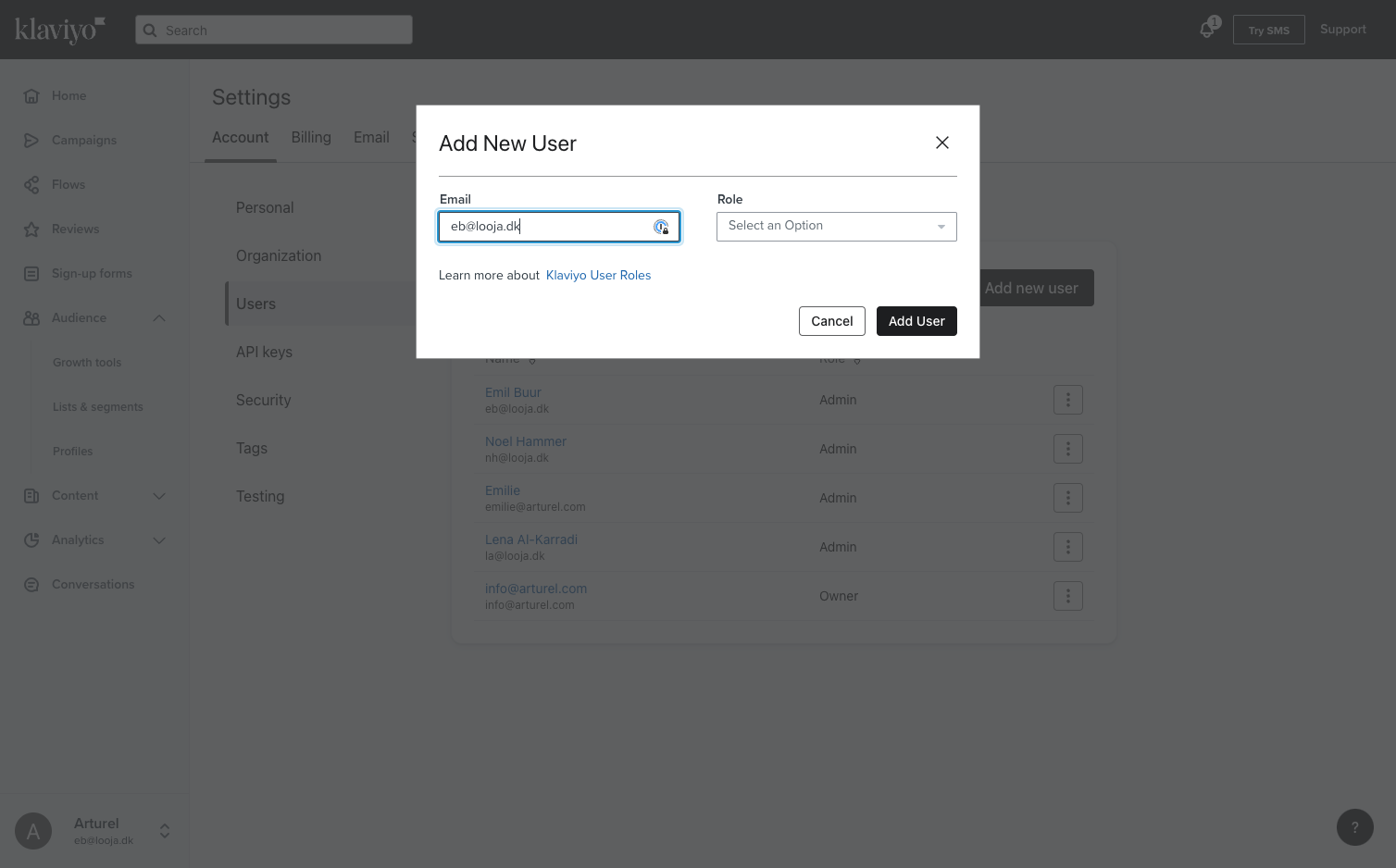The height and width of the screenshot is (868, 1396).
Task: Click the Arturel account avatar
Action: tap(33, 831)
